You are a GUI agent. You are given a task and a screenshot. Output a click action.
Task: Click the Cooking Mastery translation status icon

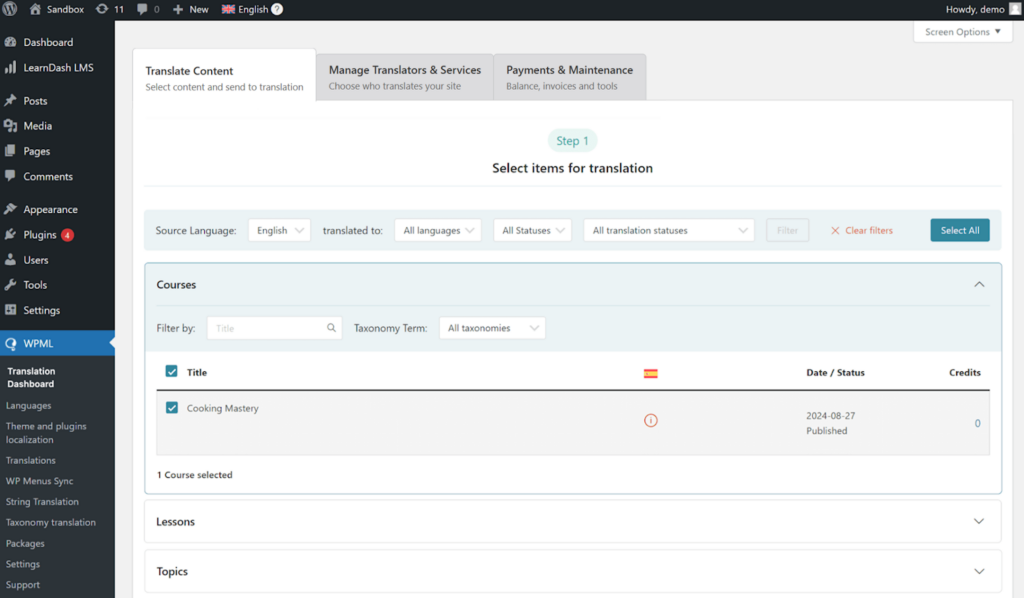[650, 420]
